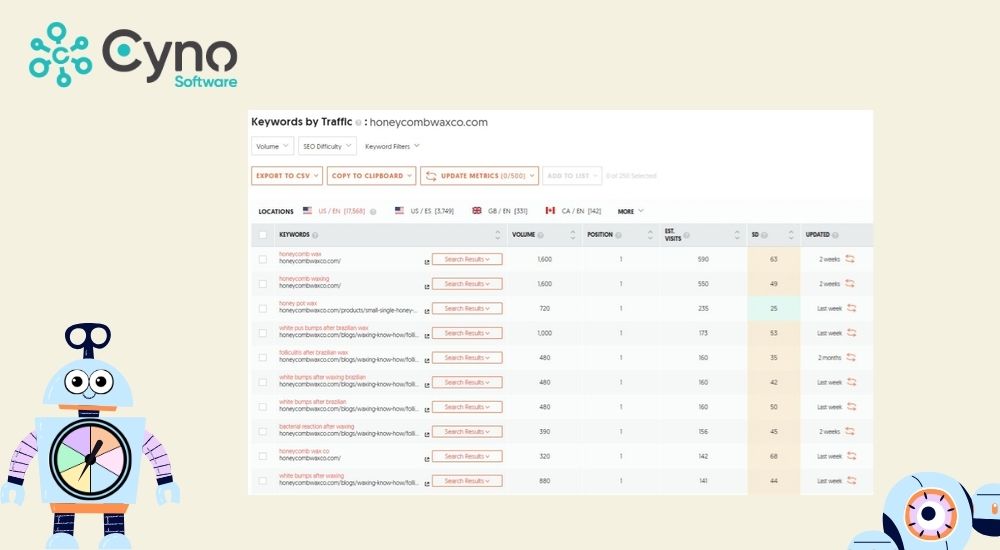Open external link for honeycomb wax co URL
1000x550 pixels.
[427, 459]
